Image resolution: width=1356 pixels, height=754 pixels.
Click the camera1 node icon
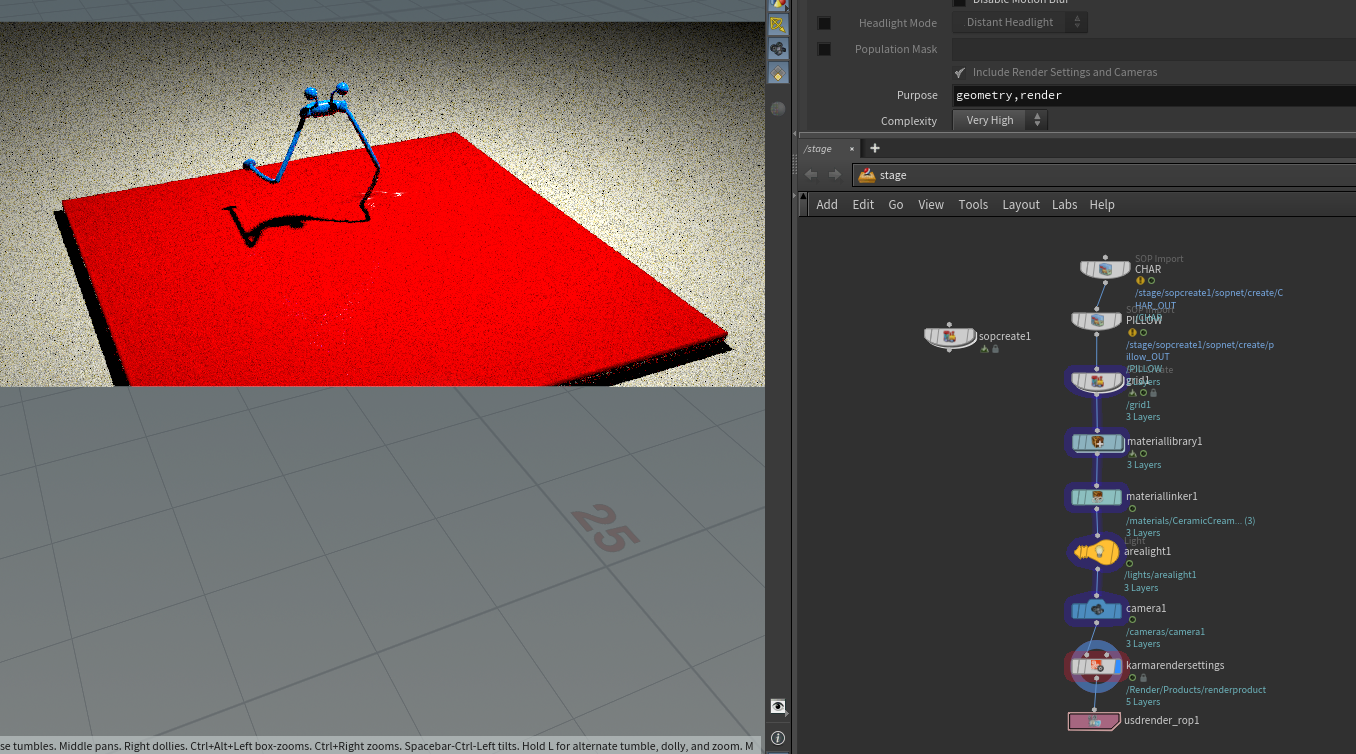coord(1097,608)
